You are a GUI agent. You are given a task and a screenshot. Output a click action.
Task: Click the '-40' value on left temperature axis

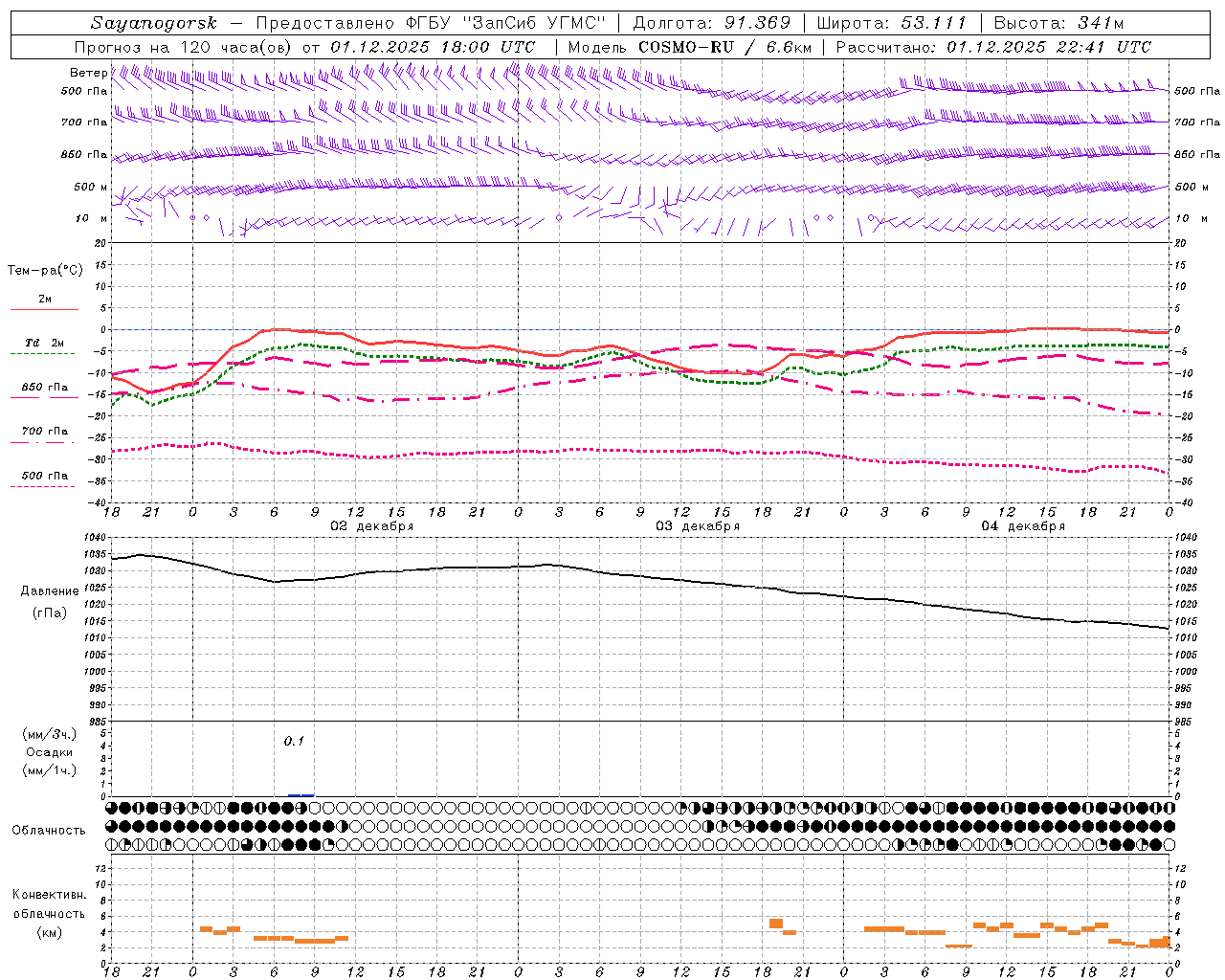(x=97, y=502)
